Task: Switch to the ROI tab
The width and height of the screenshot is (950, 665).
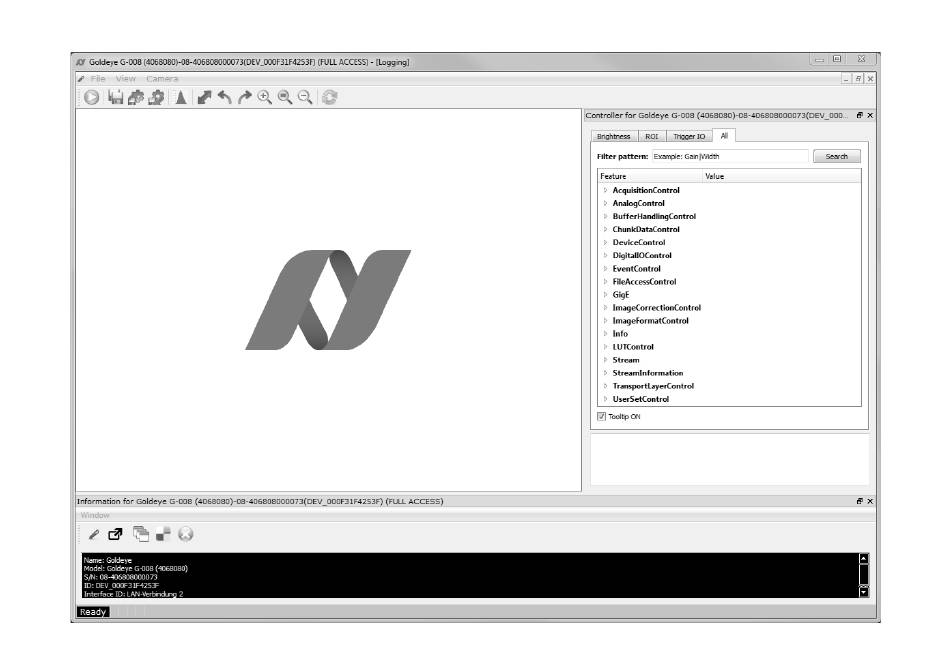Action: (651, 136)
